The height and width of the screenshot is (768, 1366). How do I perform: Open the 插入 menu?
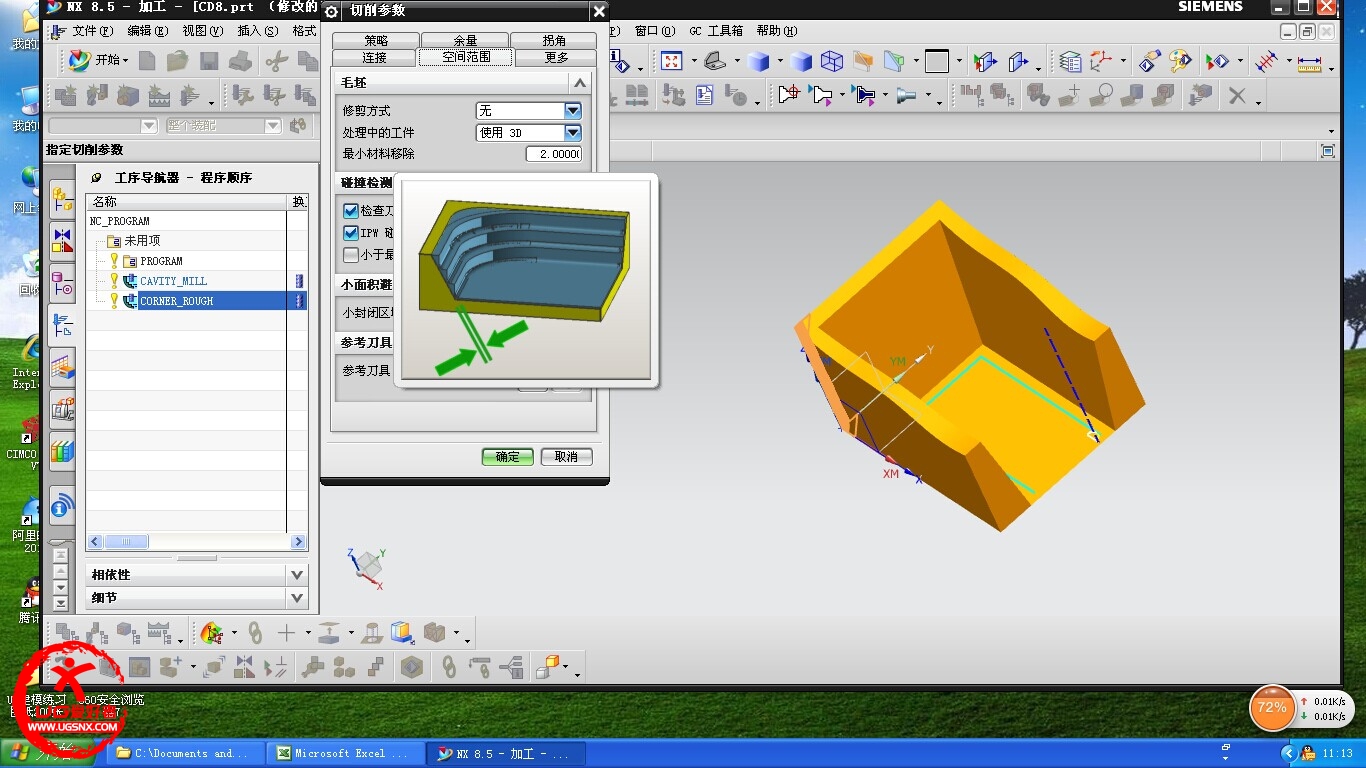tap(257, 31)
